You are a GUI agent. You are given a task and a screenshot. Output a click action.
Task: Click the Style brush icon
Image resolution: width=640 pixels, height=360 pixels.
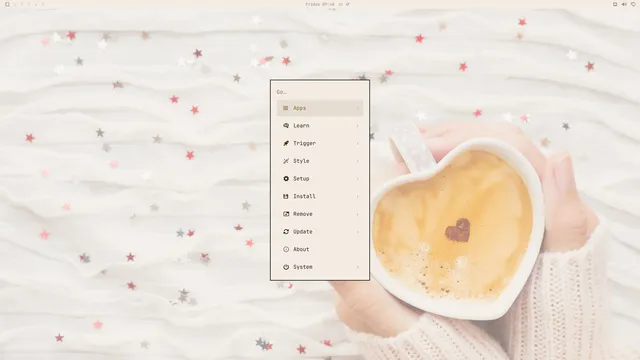click(x=286, y=161)
